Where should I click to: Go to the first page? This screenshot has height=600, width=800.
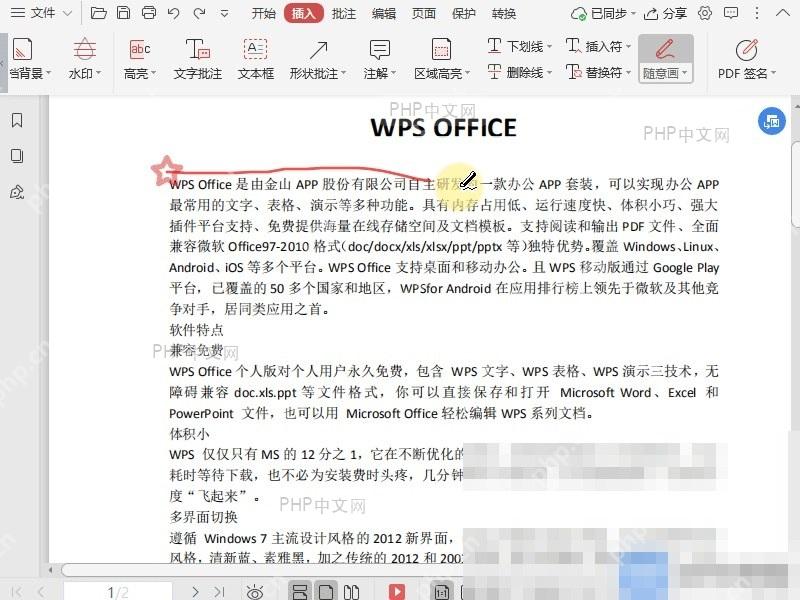[17, 592]
